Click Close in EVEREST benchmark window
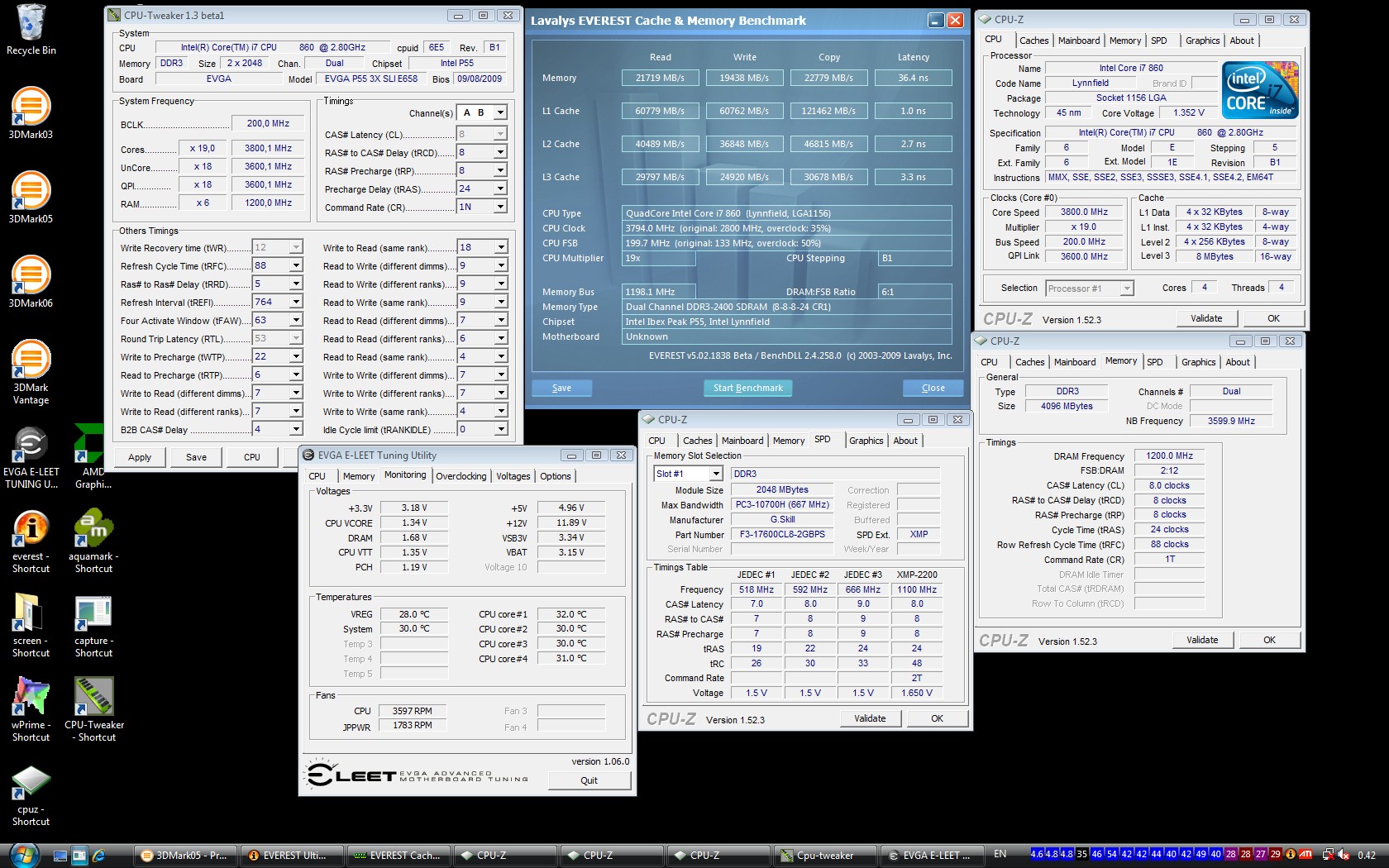 (933, 388)
